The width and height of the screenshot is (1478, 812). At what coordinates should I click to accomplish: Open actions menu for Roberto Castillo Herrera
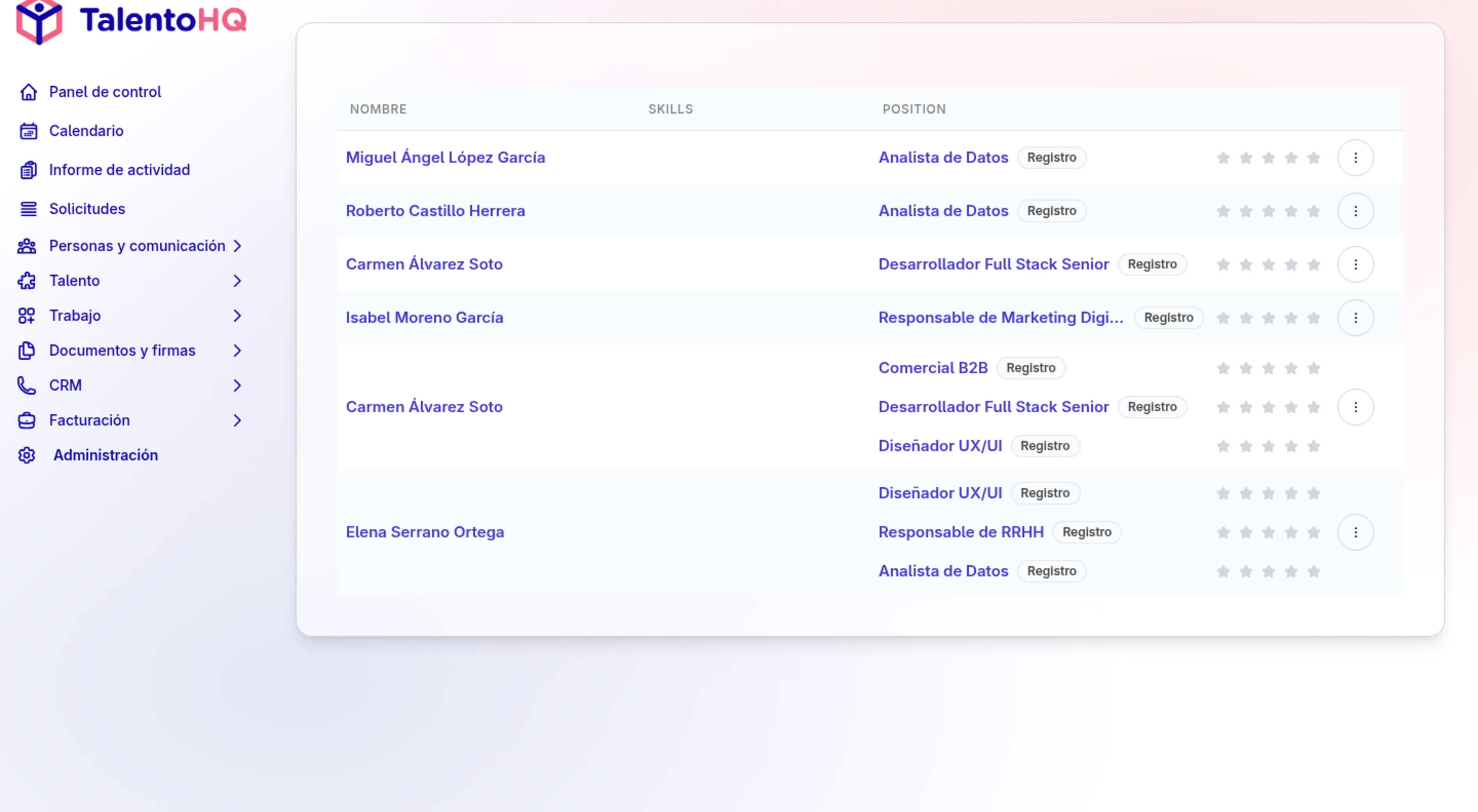(1355, 211)
